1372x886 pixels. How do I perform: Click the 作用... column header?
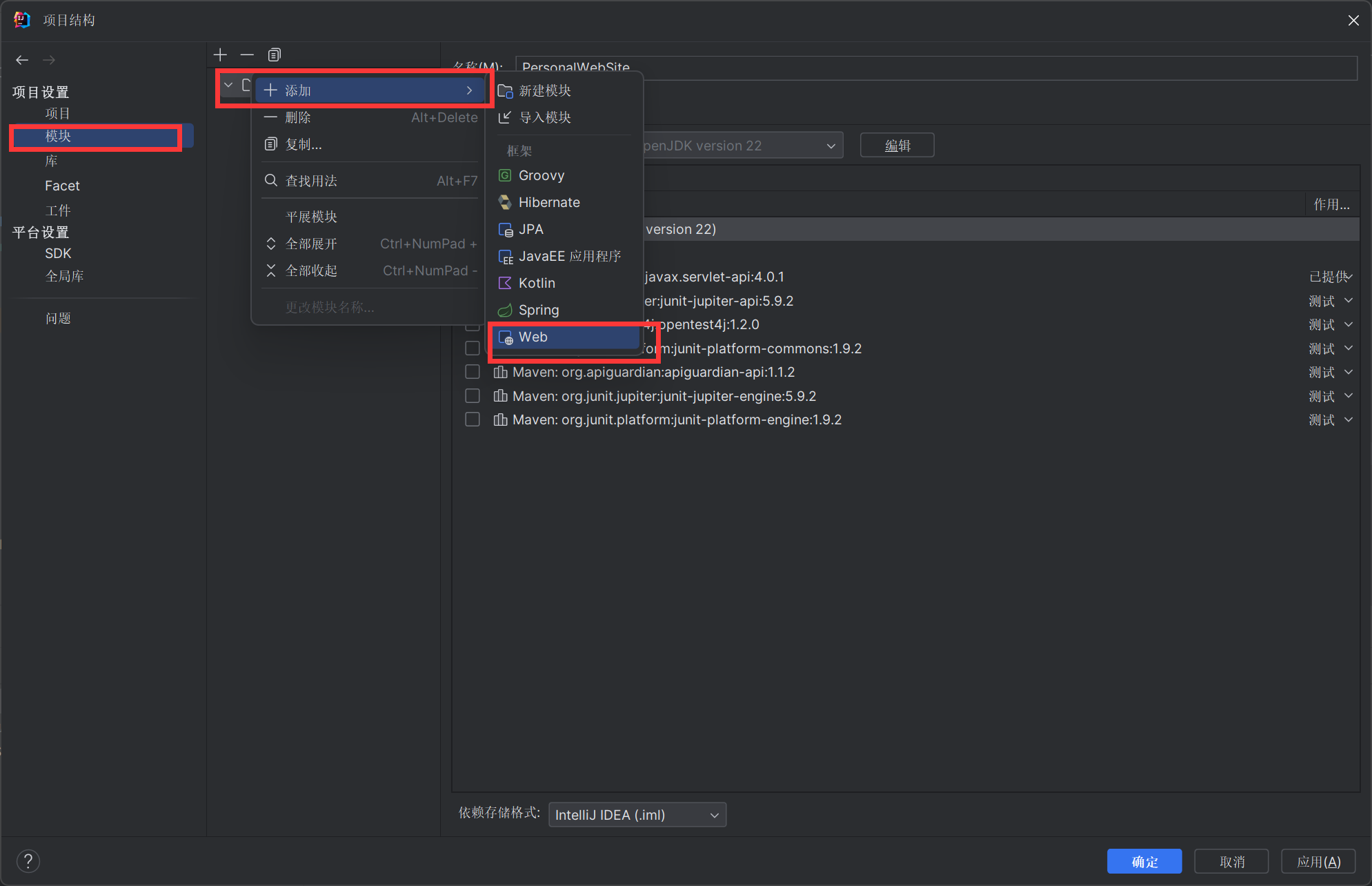[1331, 204]
